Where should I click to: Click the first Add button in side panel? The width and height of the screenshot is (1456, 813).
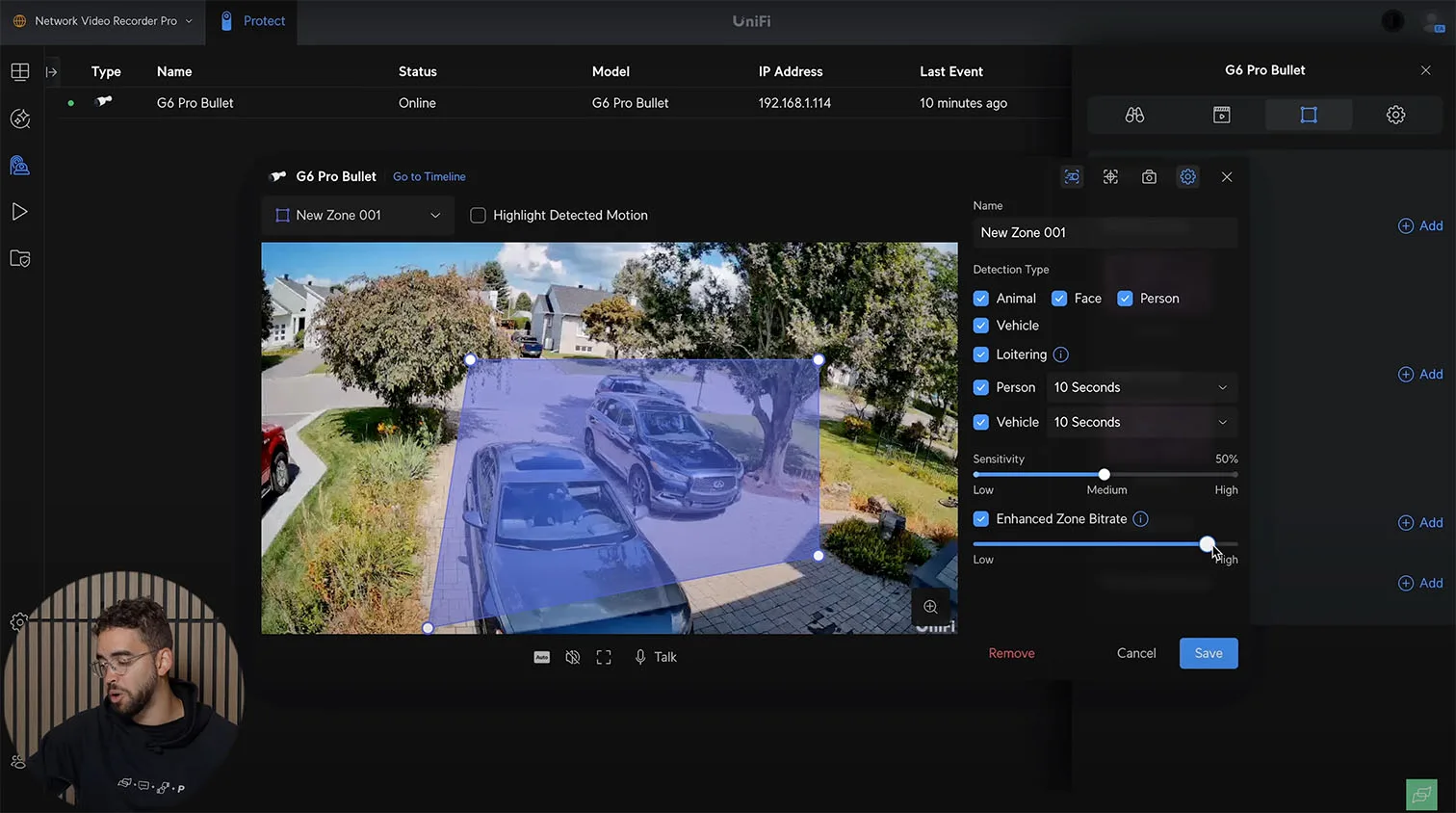[1420, 225]
